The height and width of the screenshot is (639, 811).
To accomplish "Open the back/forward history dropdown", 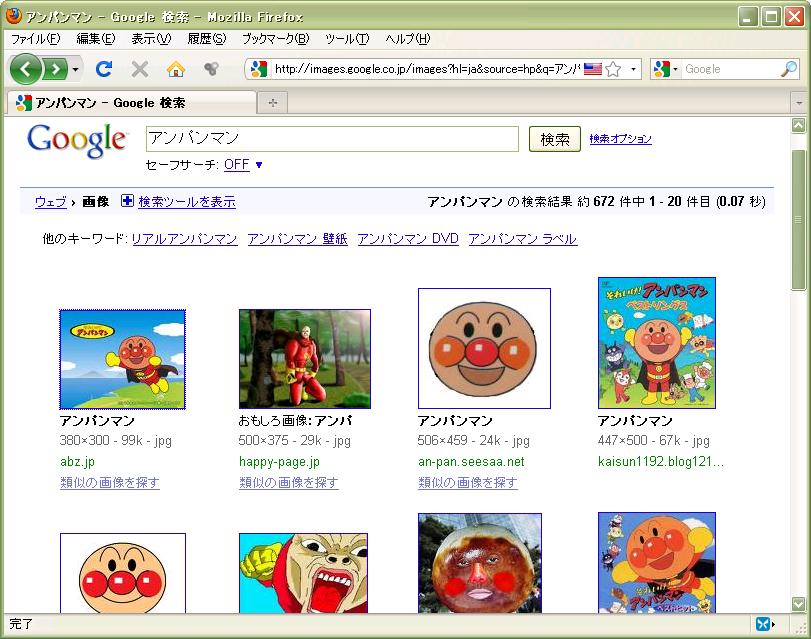I will 76,69.
